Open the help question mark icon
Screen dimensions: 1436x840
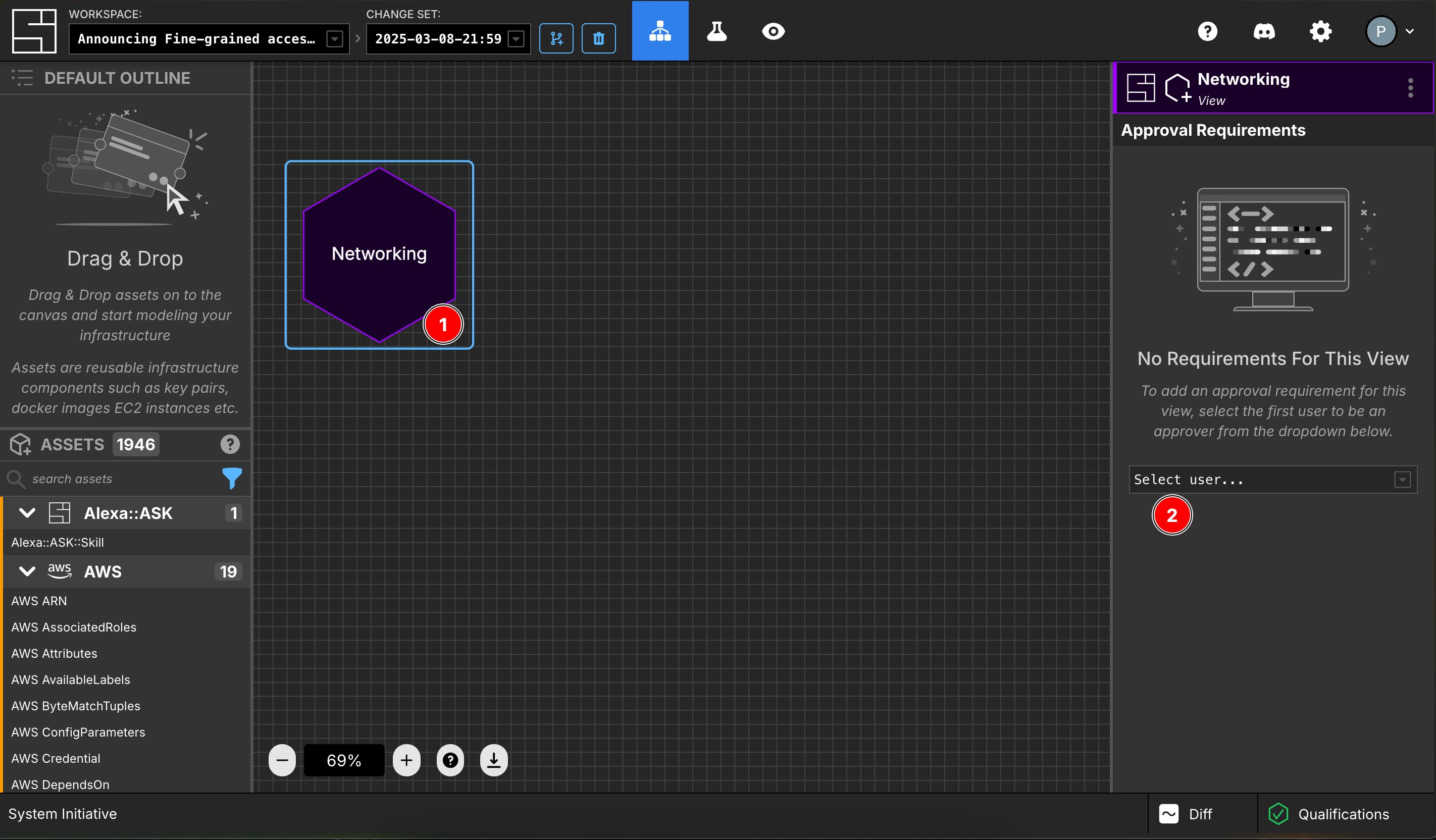click(x=1207, y=31)
